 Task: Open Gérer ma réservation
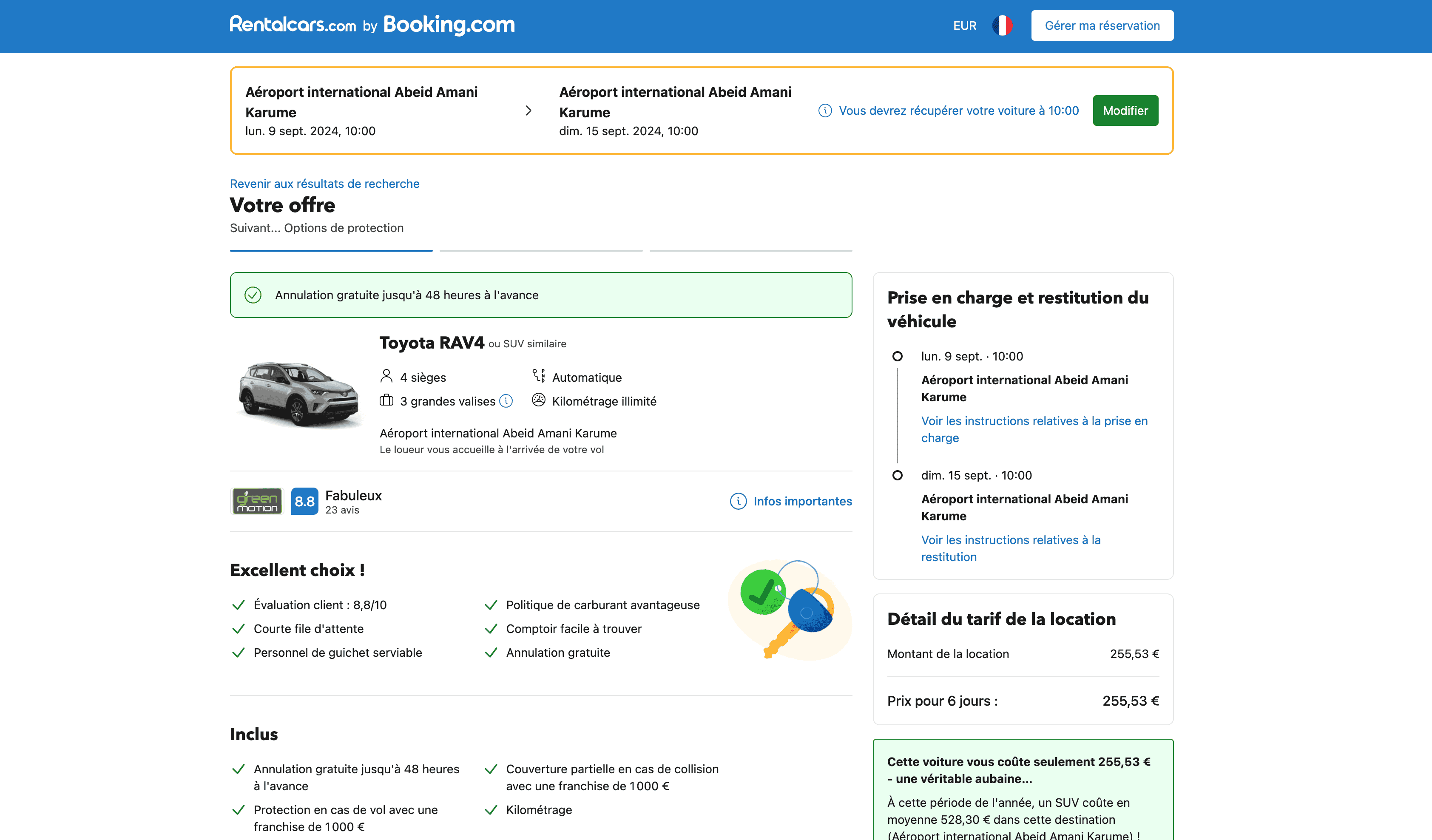point(1102,26)
